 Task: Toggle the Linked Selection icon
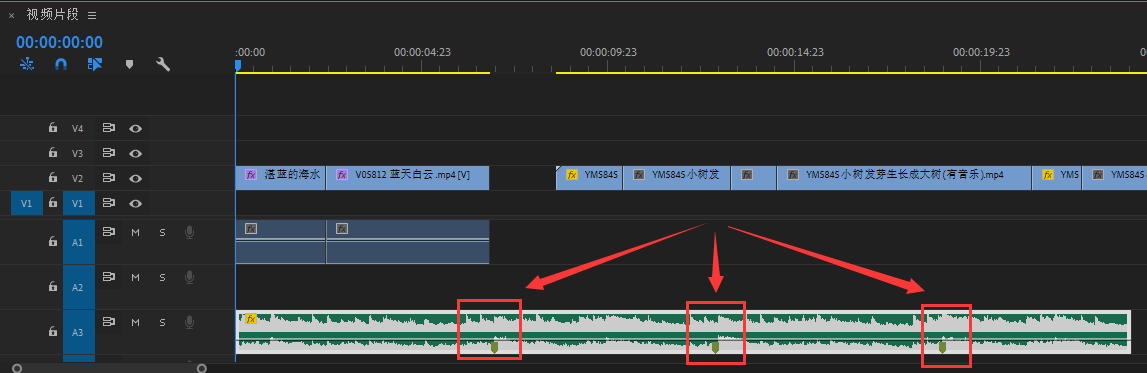coord(95,64)
